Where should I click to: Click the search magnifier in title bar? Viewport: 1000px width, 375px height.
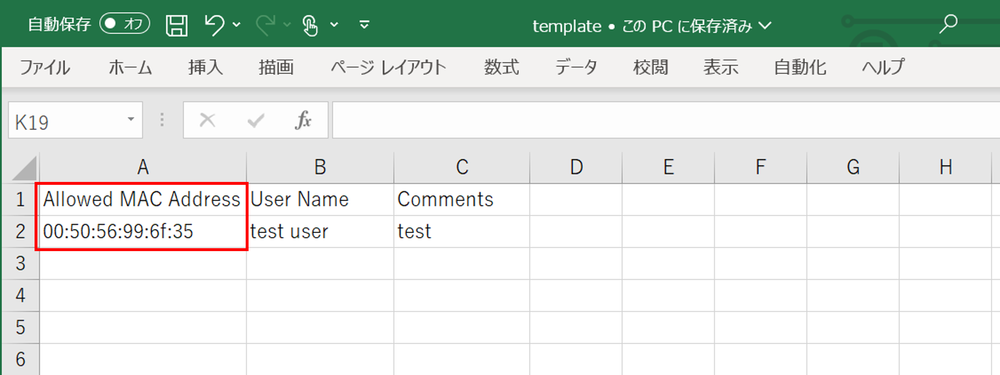(949, 25)
